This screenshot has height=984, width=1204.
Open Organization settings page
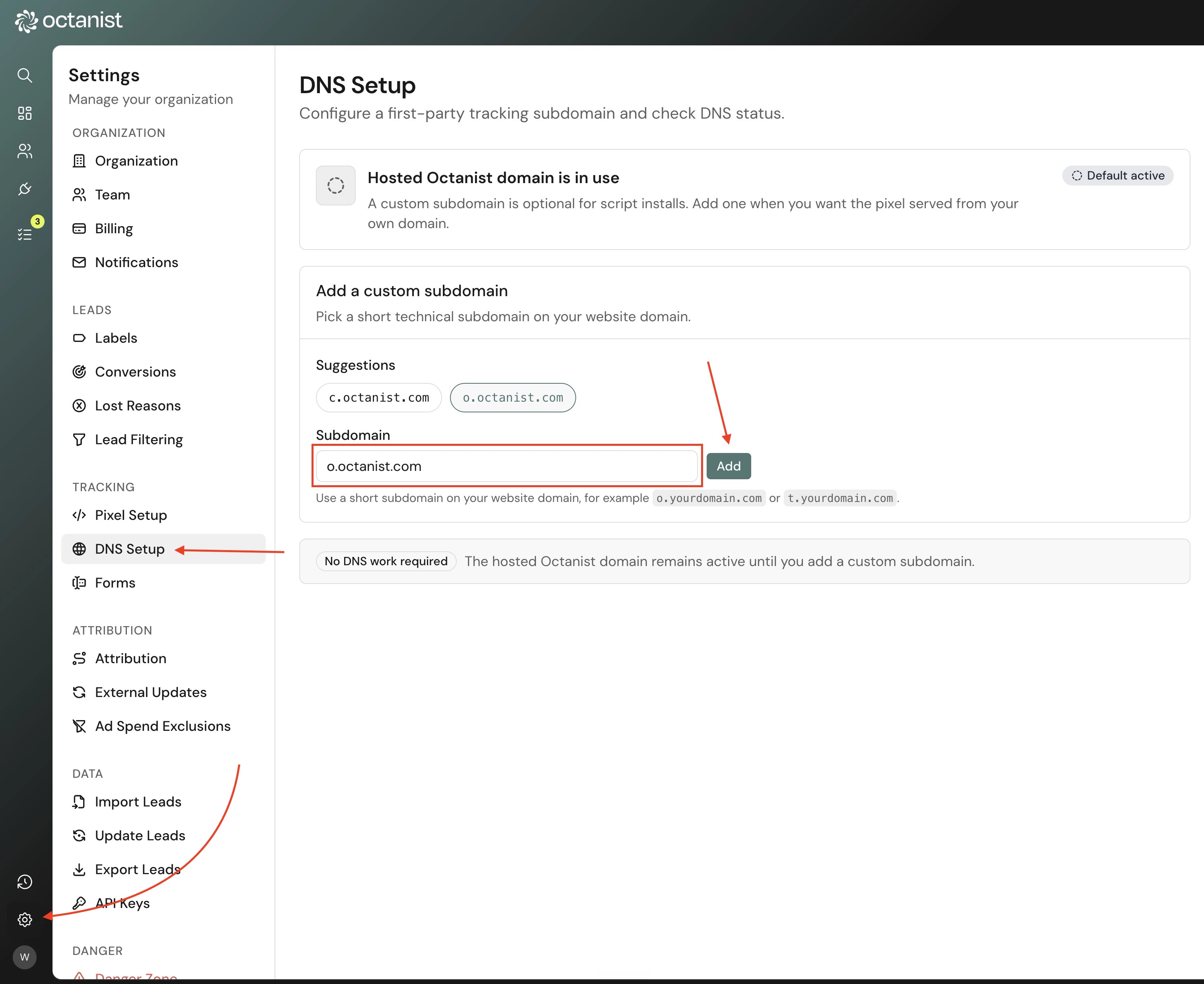point(163,161)
